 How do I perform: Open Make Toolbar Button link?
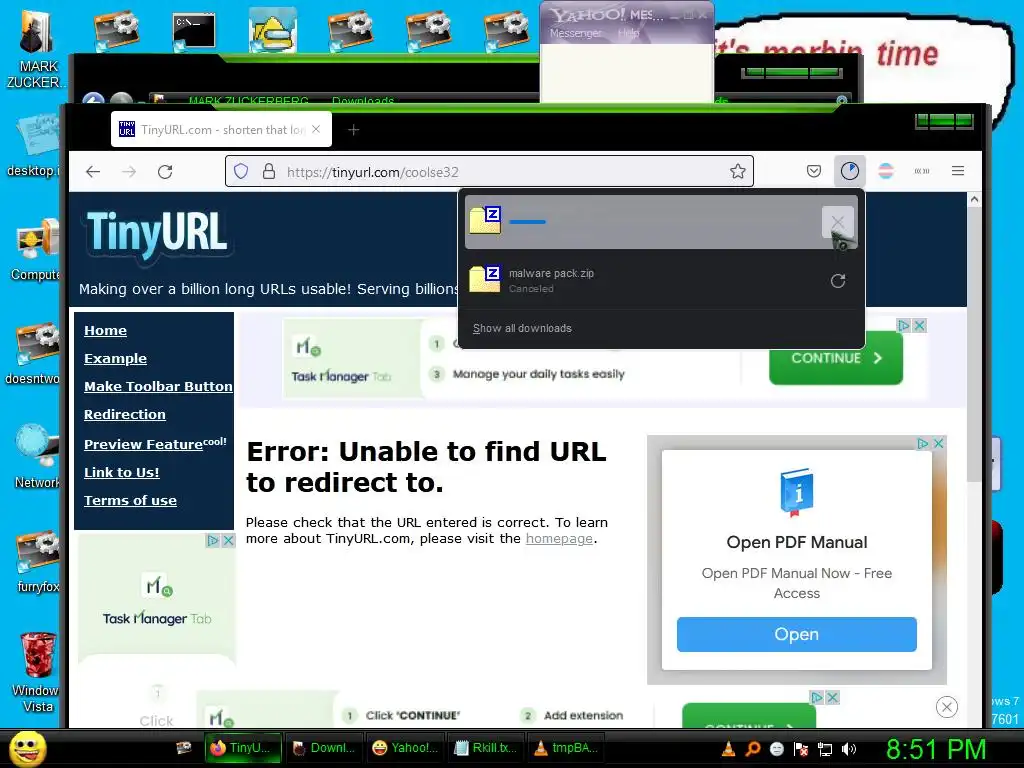[x=158, y=387]
